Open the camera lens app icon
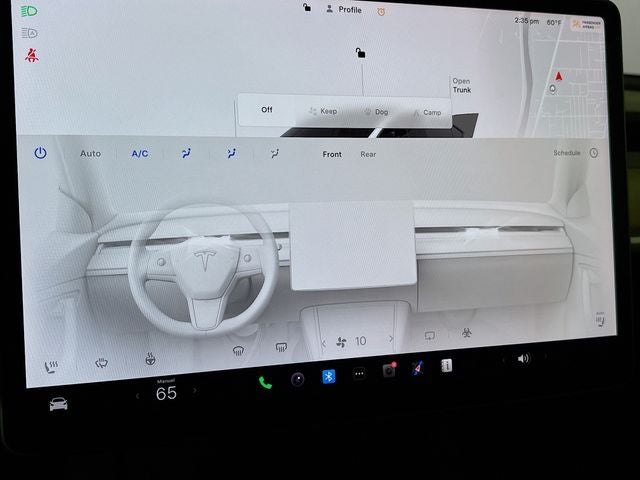 [298, 380]
